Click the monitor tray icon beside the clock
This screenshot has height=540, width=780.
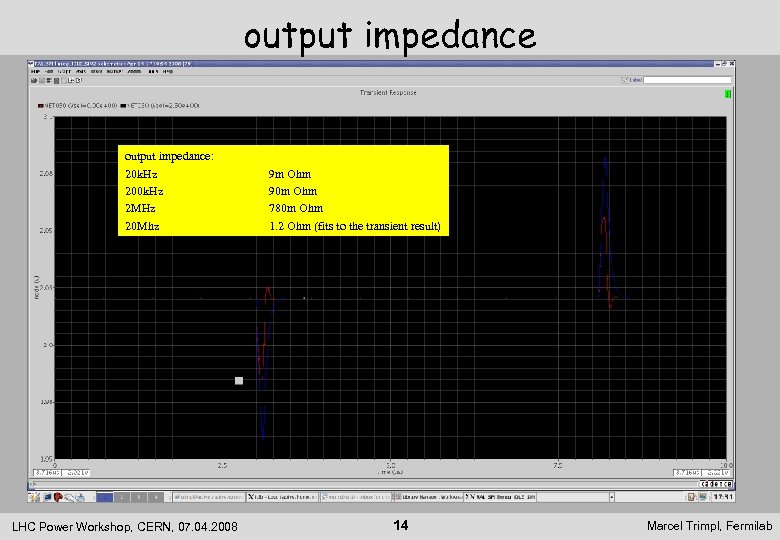[x=703, y=497]
